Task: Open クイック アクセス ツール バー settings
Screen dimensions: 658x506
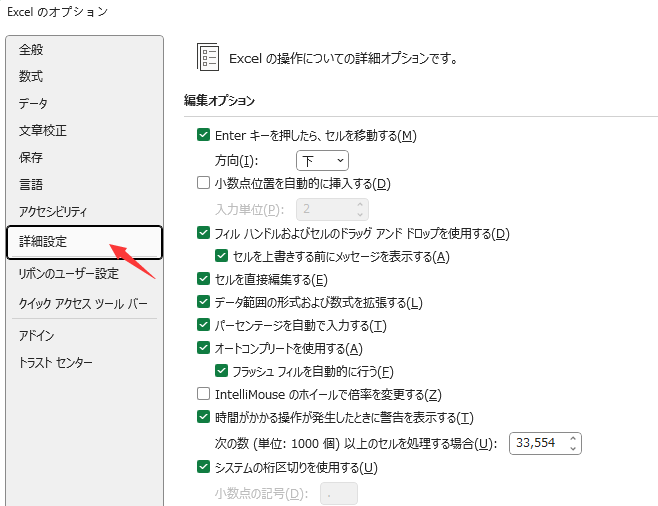Action: pyautogui.click(x=83, y=303)
